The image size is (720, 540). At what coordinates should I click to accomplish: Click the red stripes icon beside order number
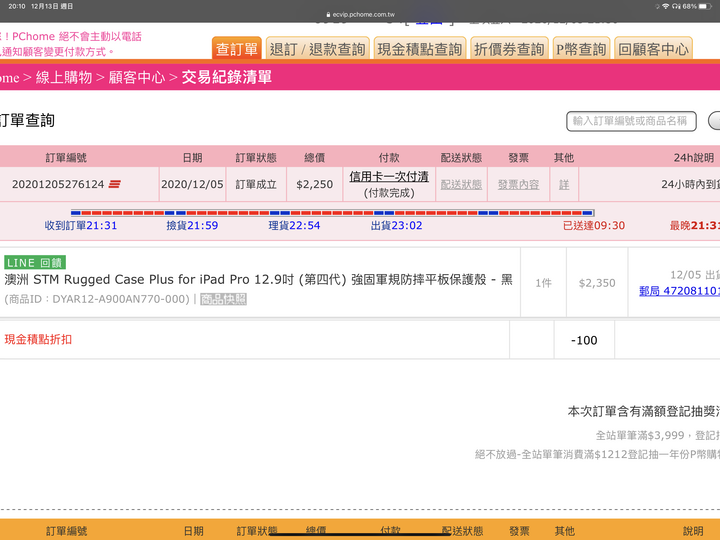(115, 184)
